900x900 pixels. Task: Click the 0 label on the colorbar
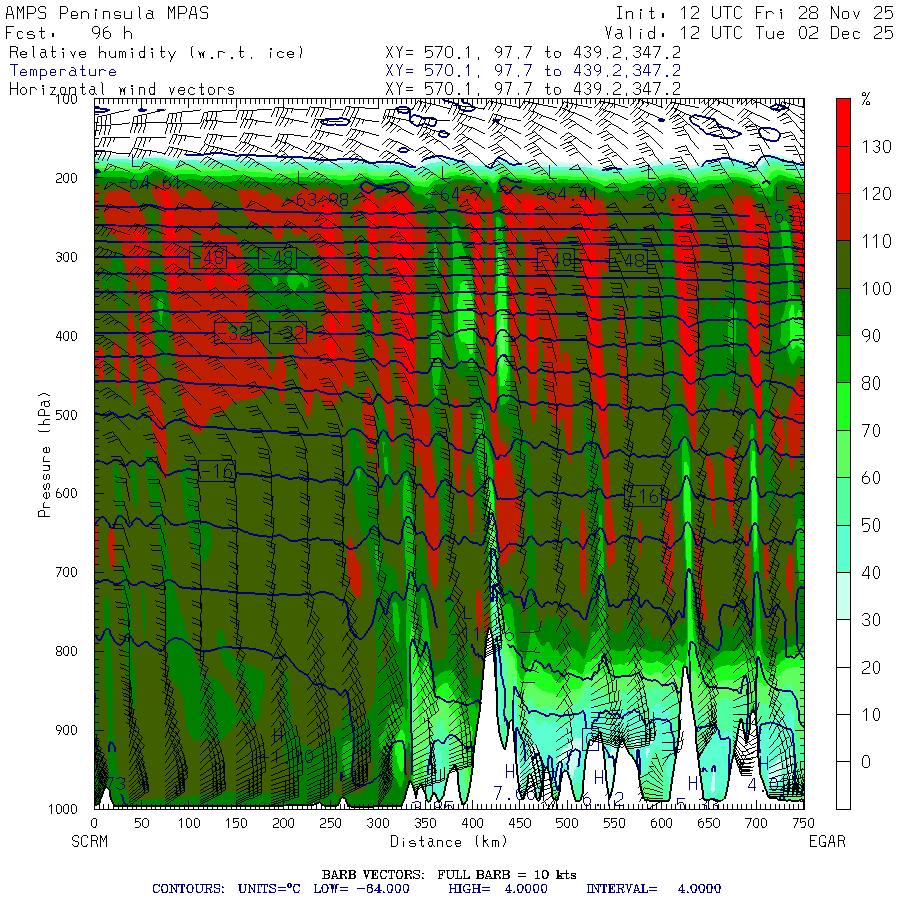pos(866,762)
